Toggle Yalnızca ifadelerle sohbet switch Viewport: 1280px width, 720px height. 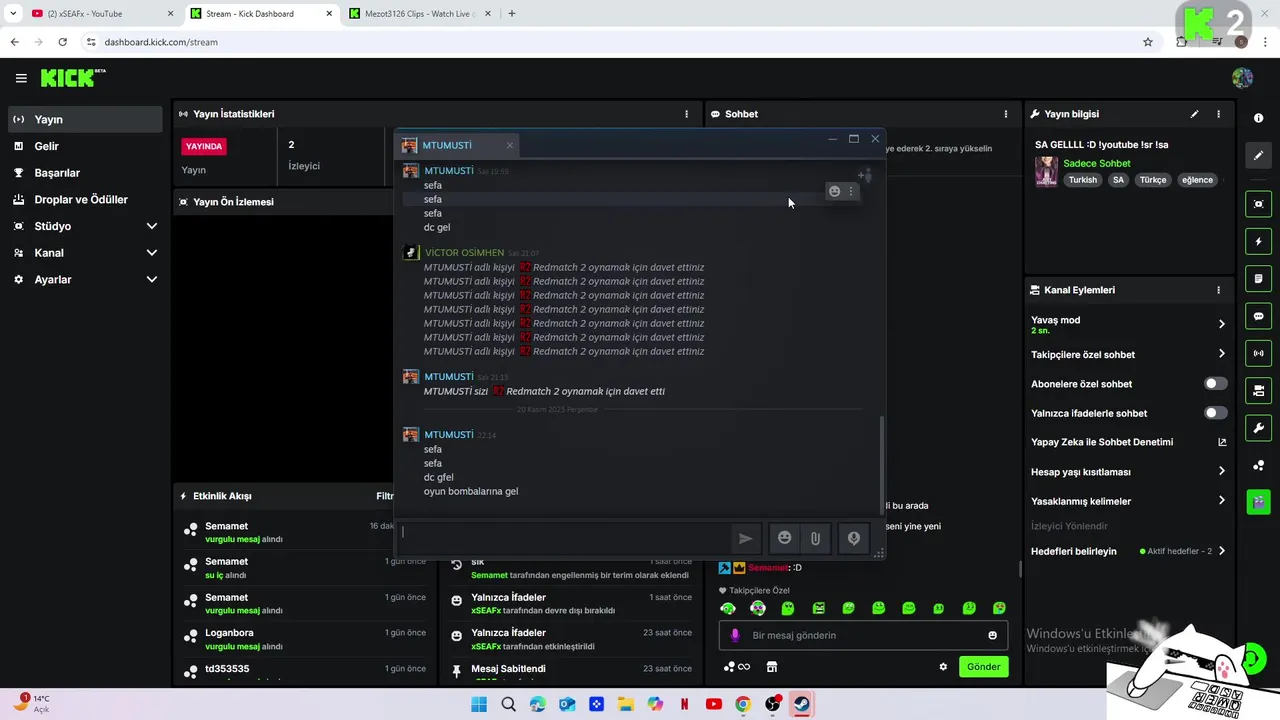click(1215, 413)
